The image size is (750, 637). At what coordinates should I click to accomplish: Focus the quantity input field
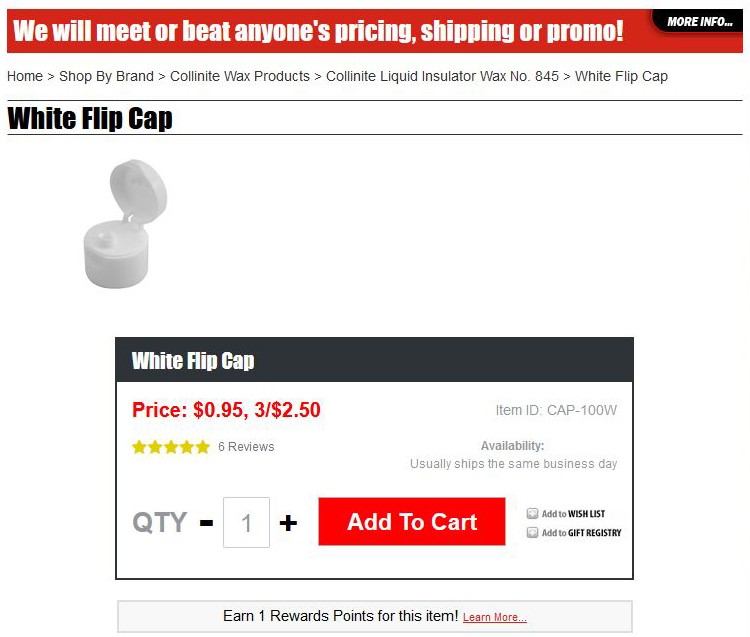click(246, 522)
